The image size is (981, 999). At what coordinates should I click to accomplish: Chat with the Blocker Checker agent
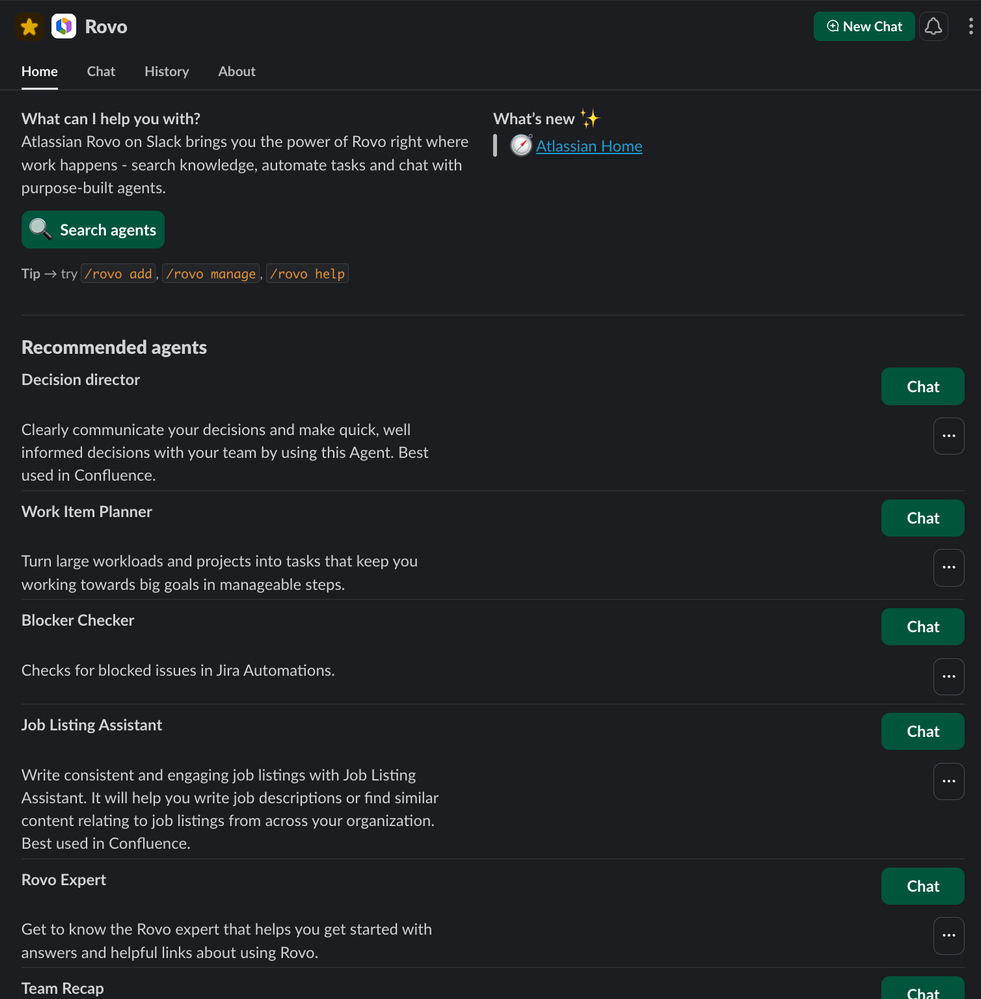click(922, 627)
